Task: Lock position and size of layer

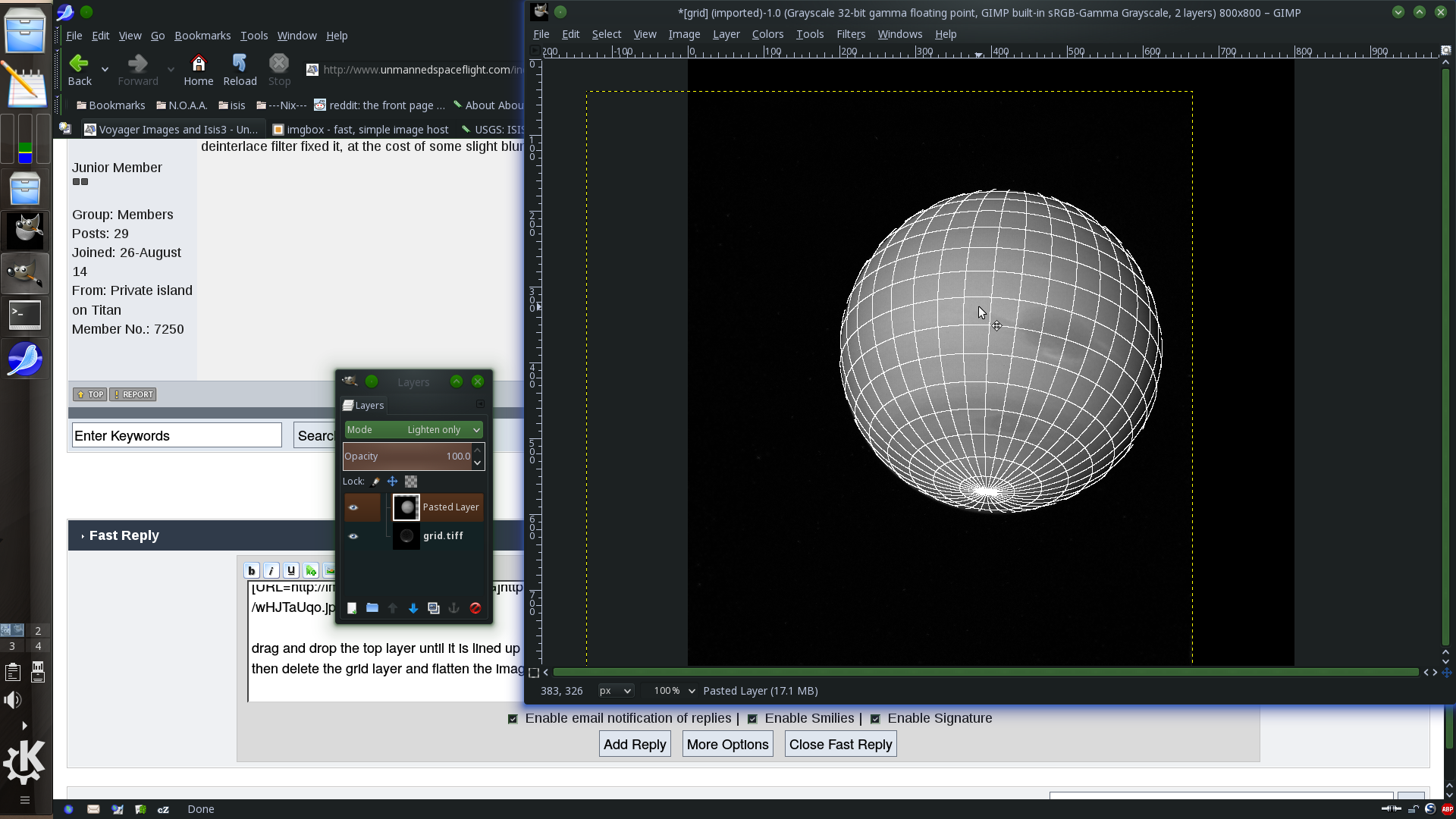Action: [392, 482]
